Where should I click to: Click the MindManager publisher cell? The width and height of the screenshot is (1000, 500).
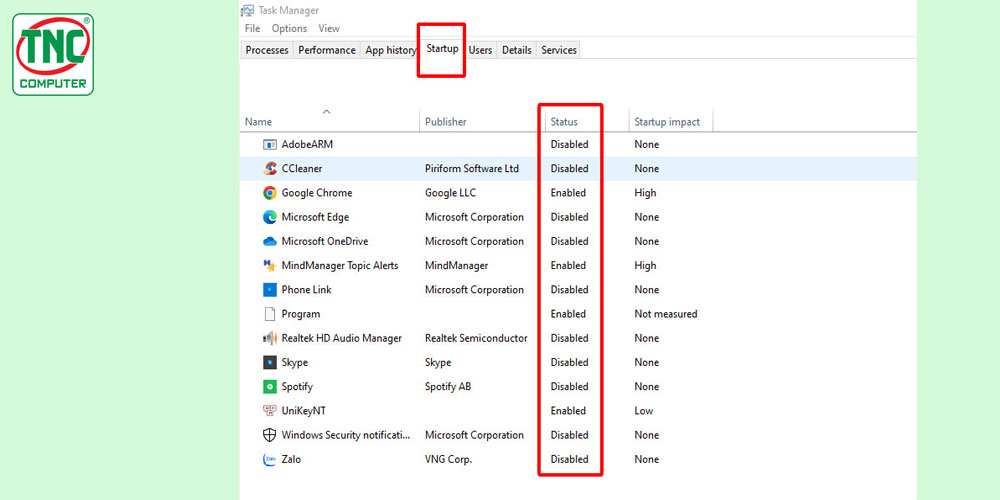(457, 266)
